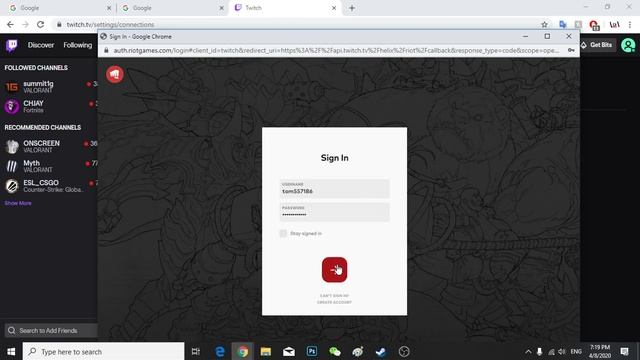Click Search to Add Friends field
640x360 pixels.
pos(51,330)
